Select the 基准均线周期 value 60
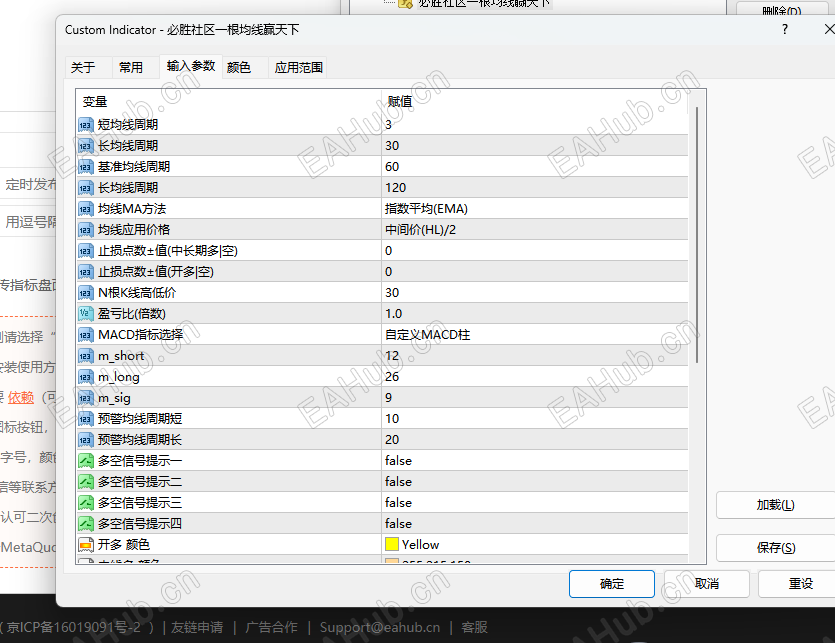Image resolution: width=835 pixels, height=643 pixels. pos(535,167)
